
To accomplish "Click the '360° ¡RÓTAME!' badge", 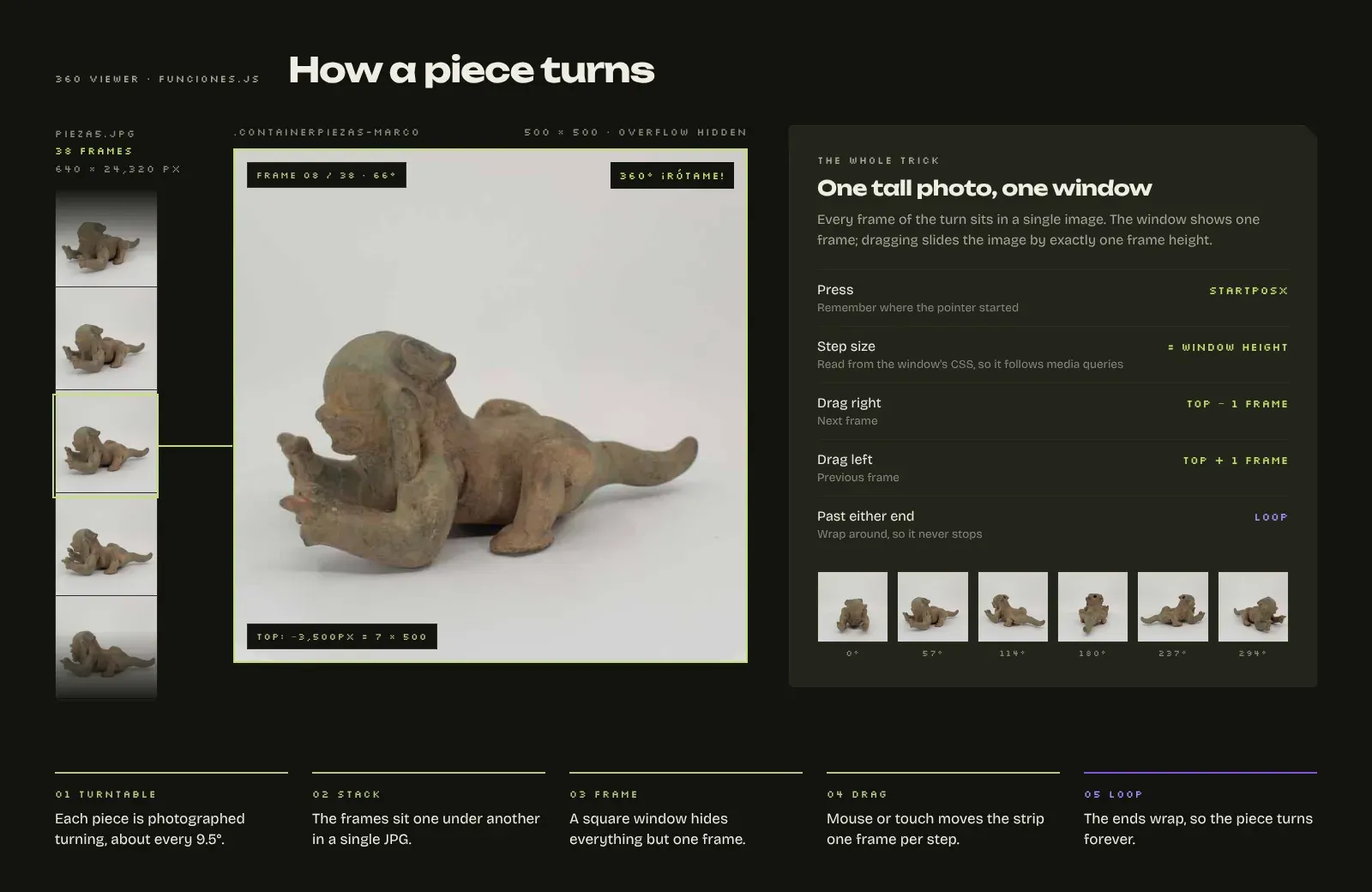I will [x=672, y=175].
